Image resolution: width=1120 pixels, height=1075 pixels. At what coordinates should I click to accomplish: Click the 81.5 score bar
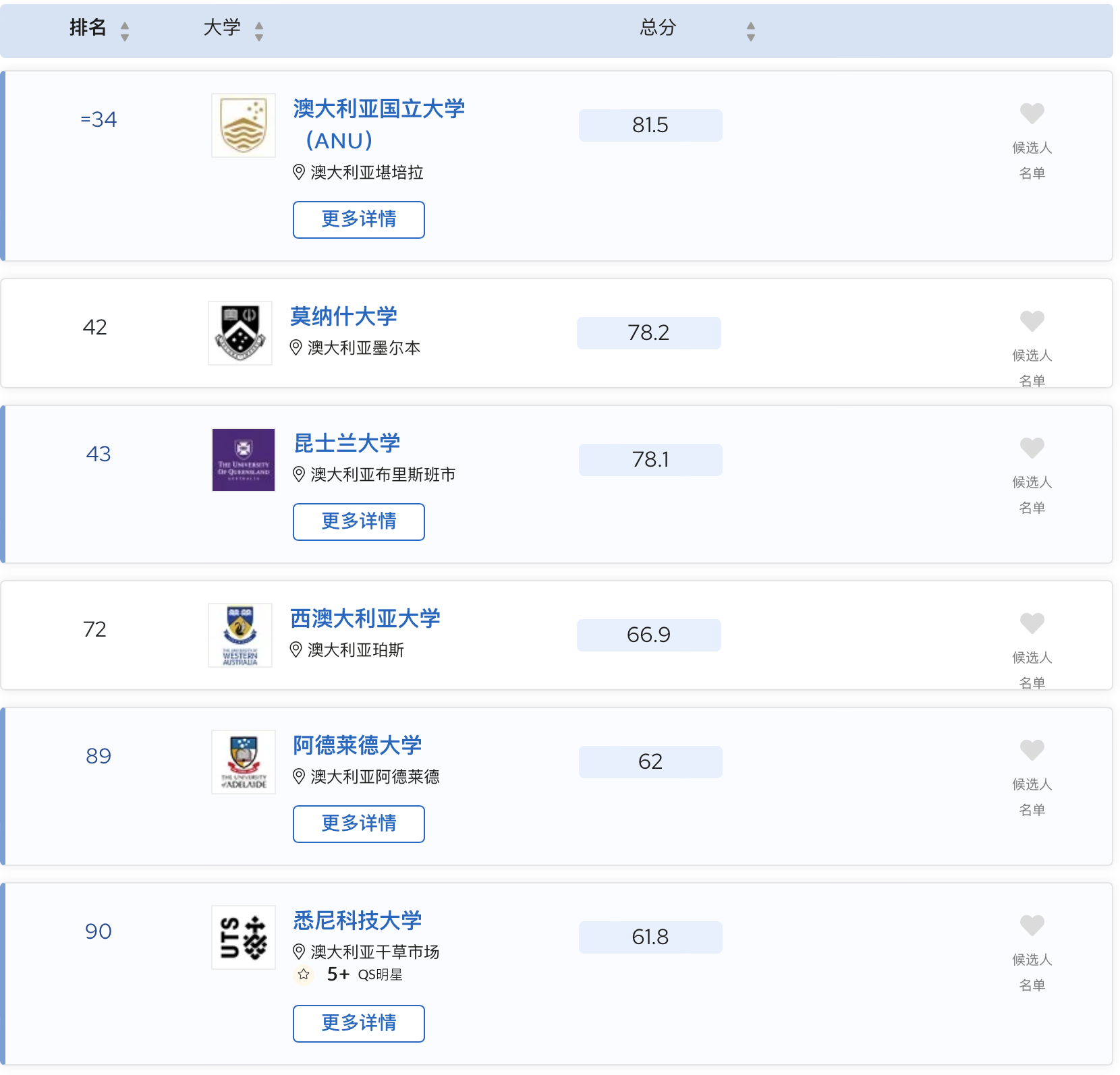click(650, 125)
